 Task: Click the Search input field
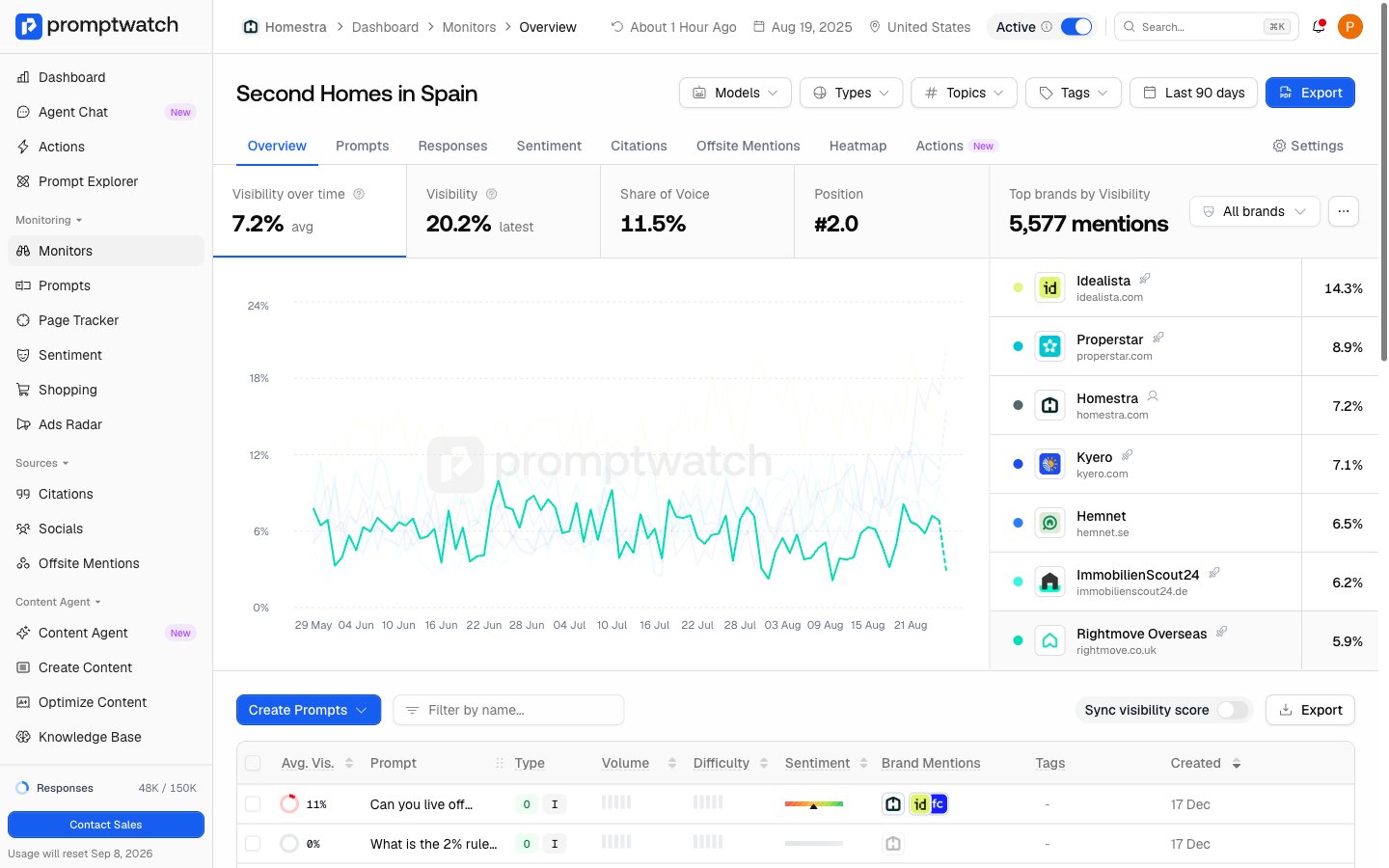(x=1206, y=27)
